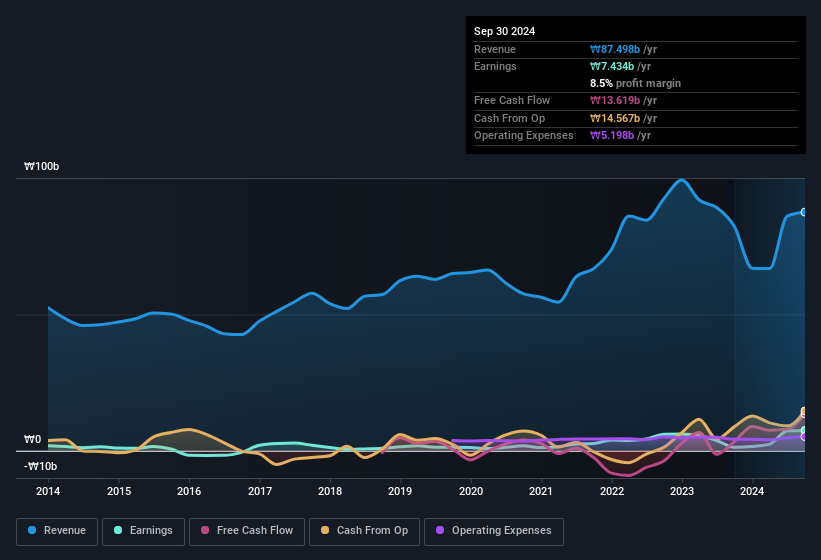This screenshot has height=560, width=821.
Task: Click the Earnings endpoint marker on chart
Action: tap(804, 430)
